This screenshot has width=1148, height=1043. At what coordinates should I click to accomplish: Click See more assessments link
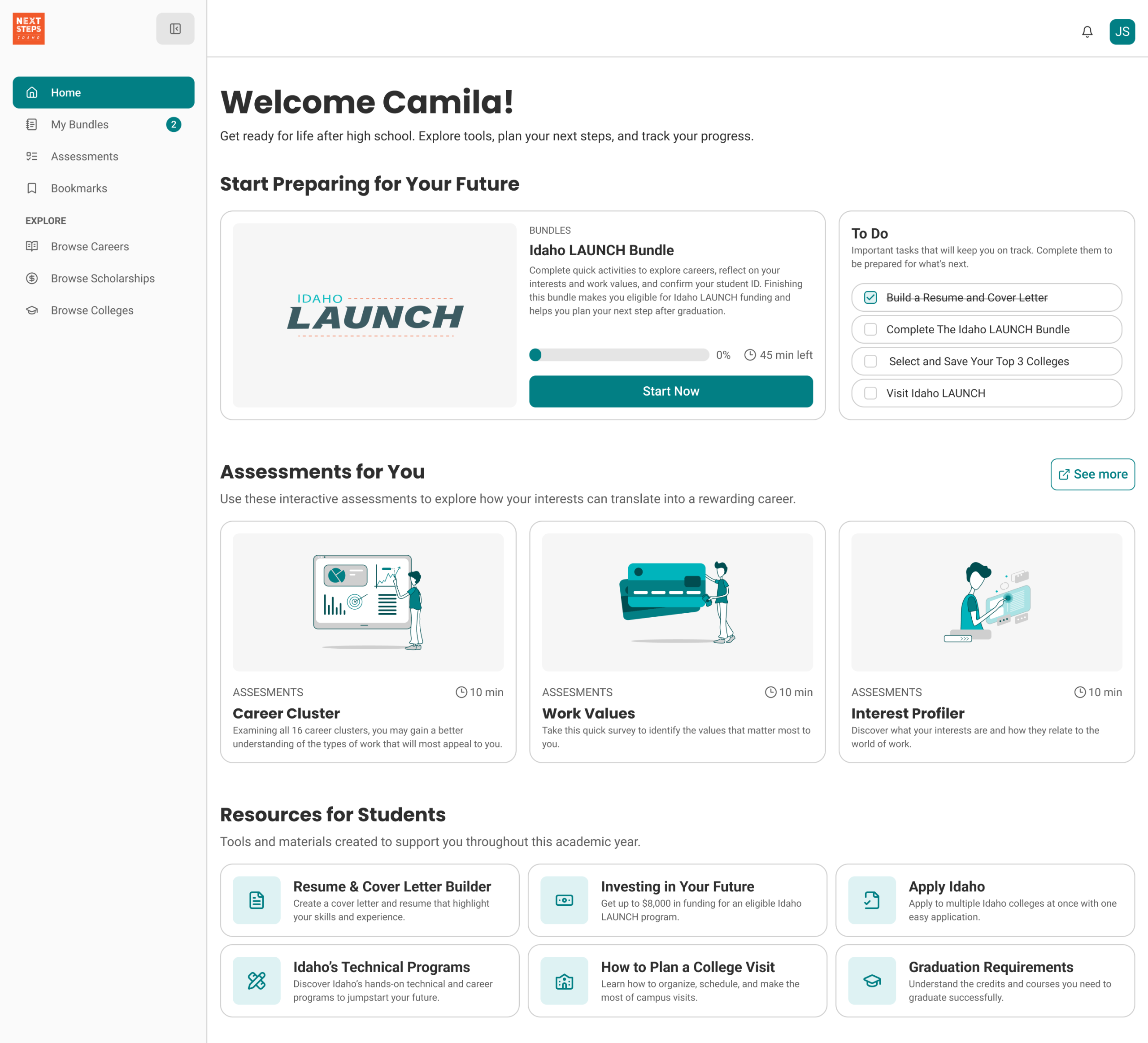pyautogui.click(x=1091, y=474)
